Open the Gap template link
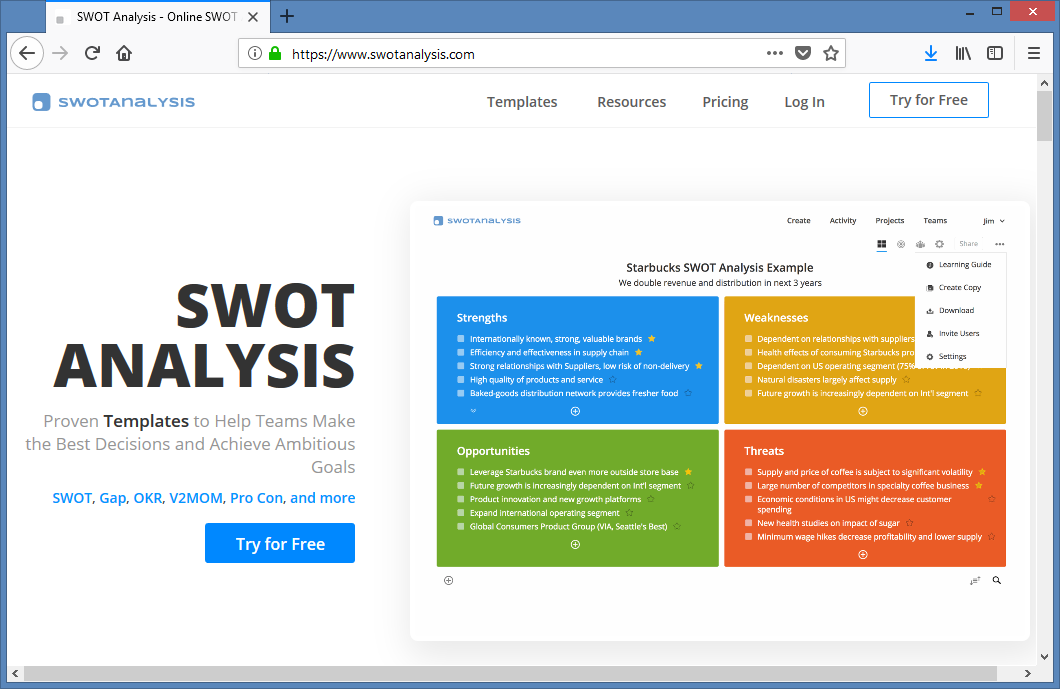The height and width of the screenshot is (689, 1060). pos(112,498)
